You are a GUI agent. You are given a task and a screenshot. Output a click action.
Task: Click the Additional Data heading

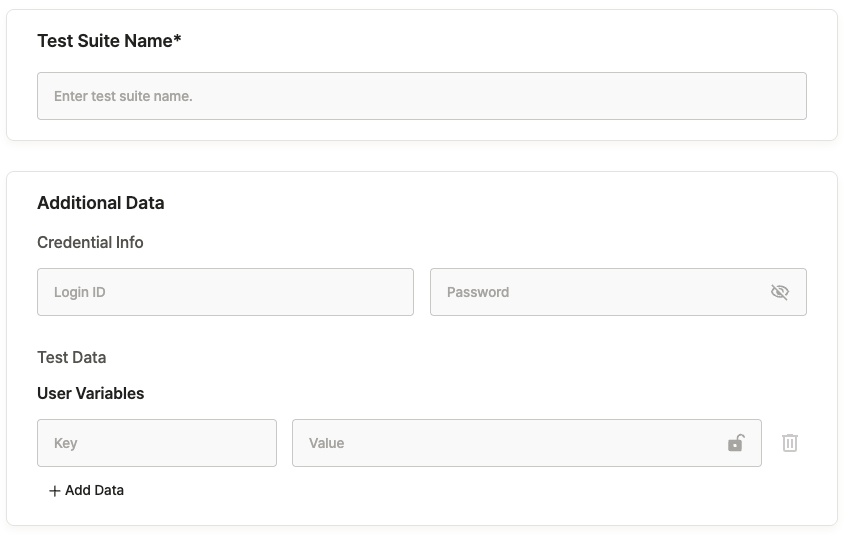click(x=101, y=203)
